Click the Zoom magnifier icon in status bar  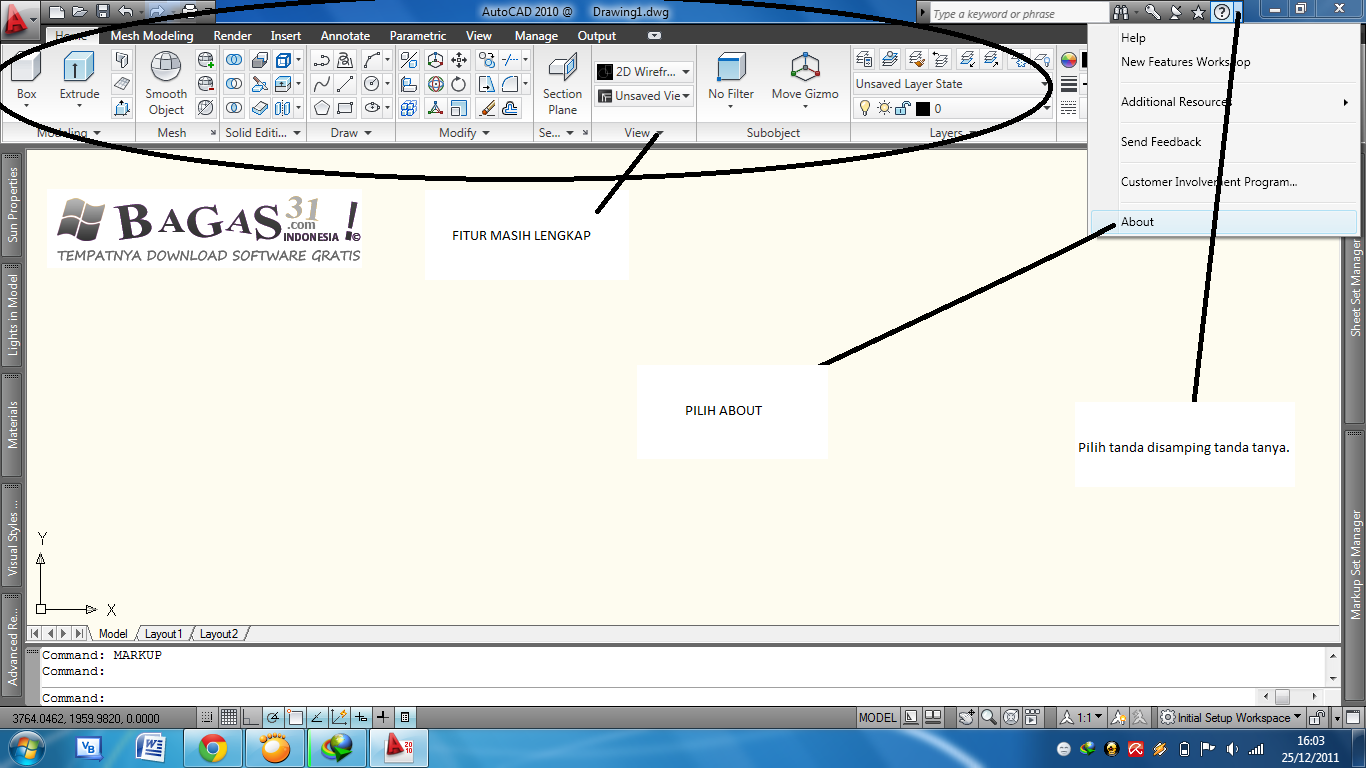[988, 717]
